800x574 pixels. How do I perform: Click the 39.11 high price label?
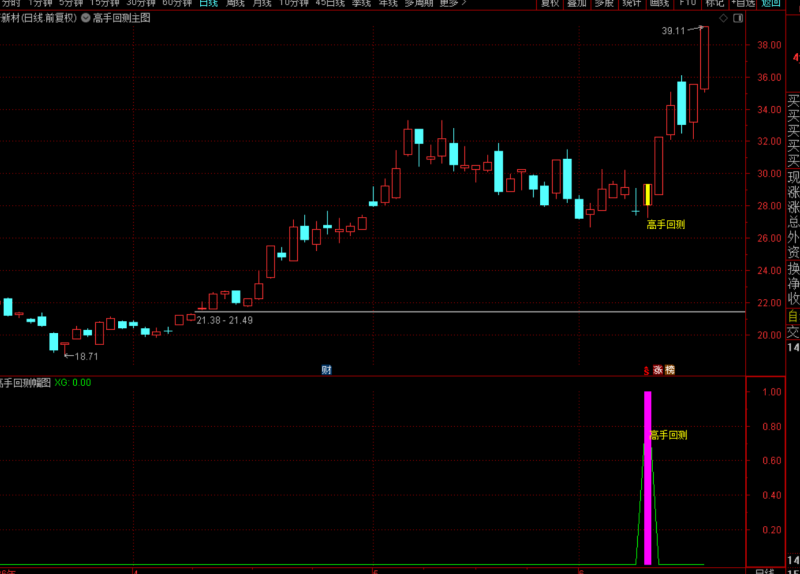click(673, 31)
